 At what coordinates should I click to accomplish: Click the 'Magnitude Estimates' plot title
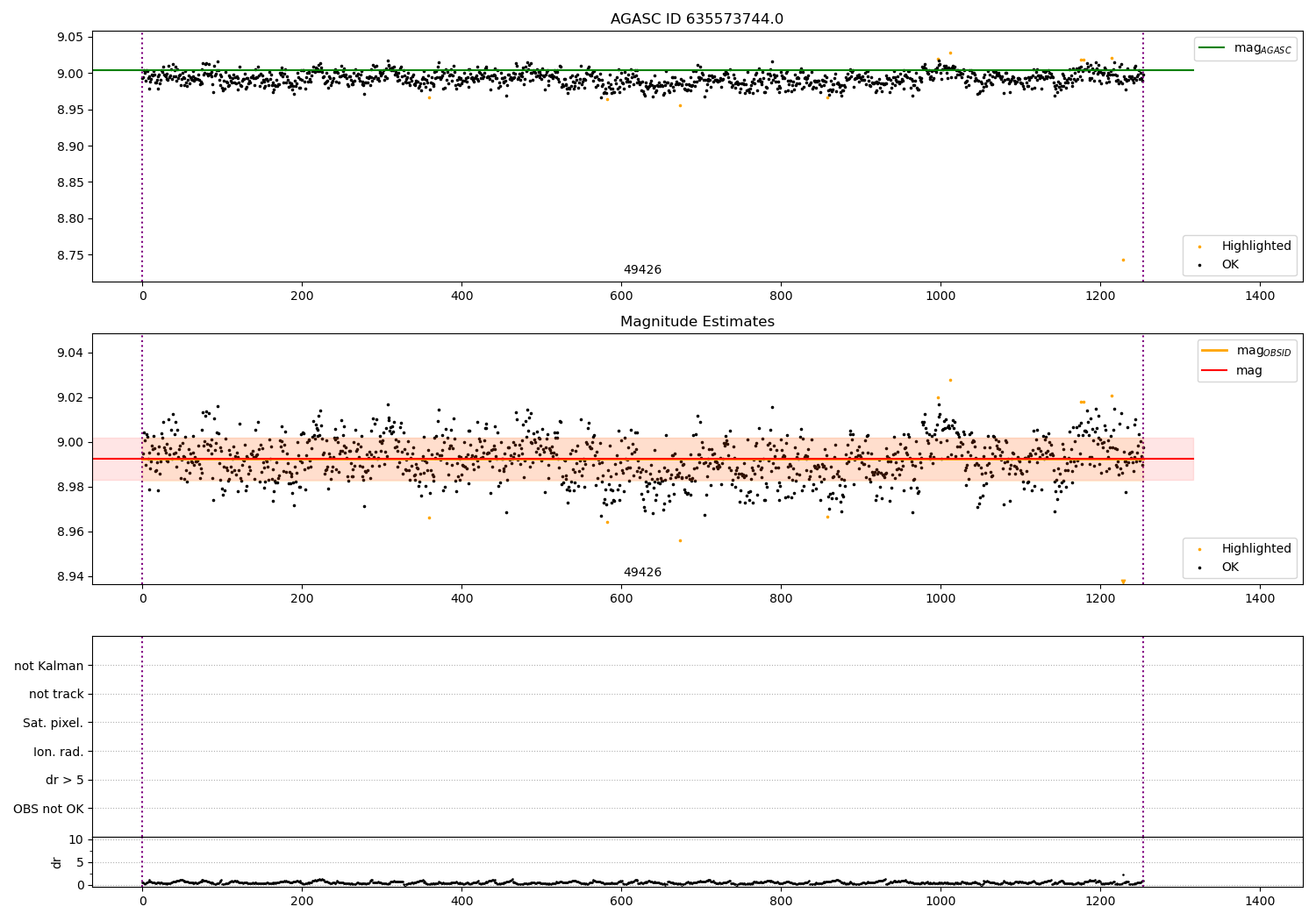pos(697,322)
